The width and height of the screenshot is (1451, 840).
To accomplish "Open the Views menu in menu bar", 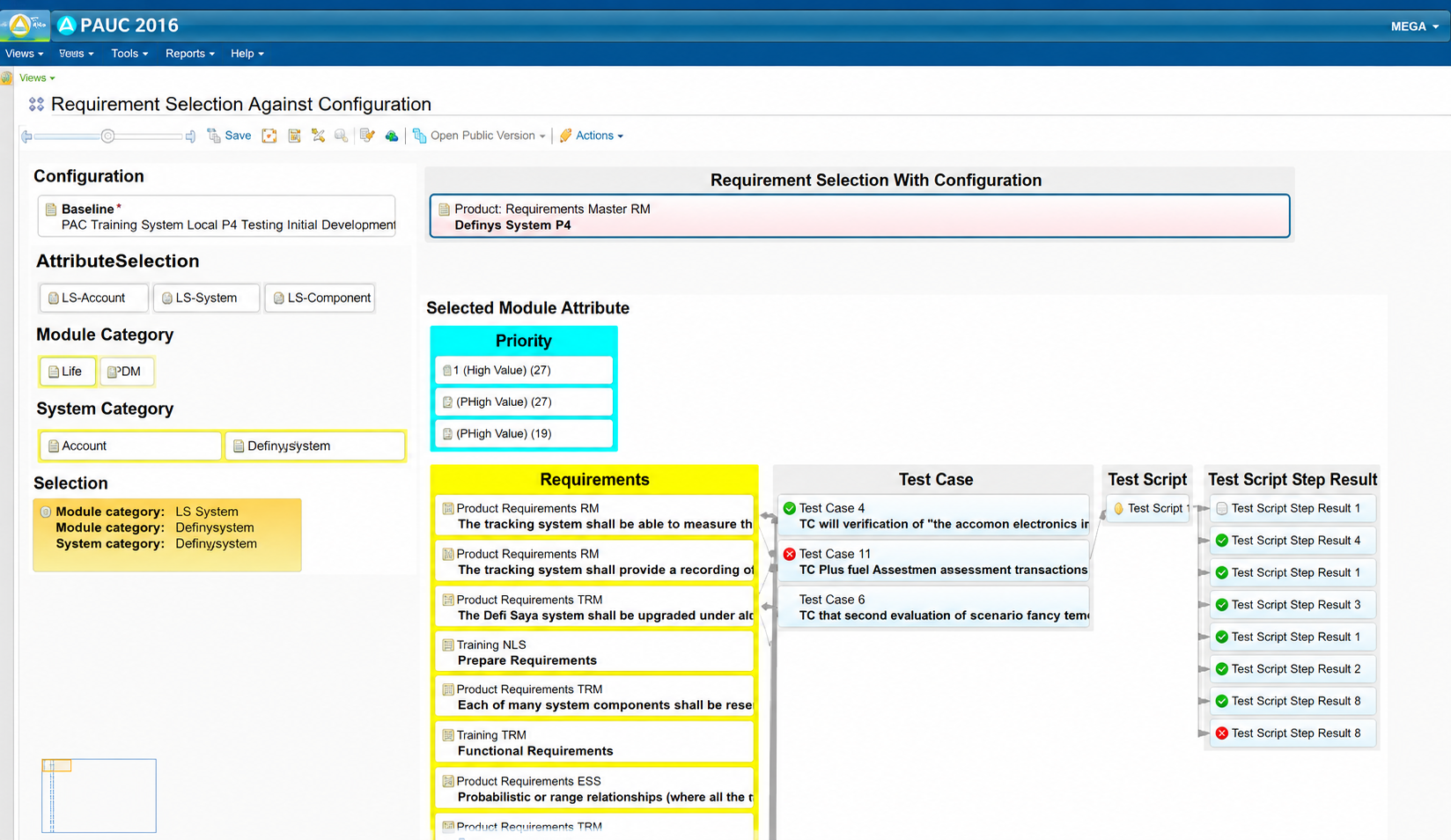I will click(x=24, y=54).
